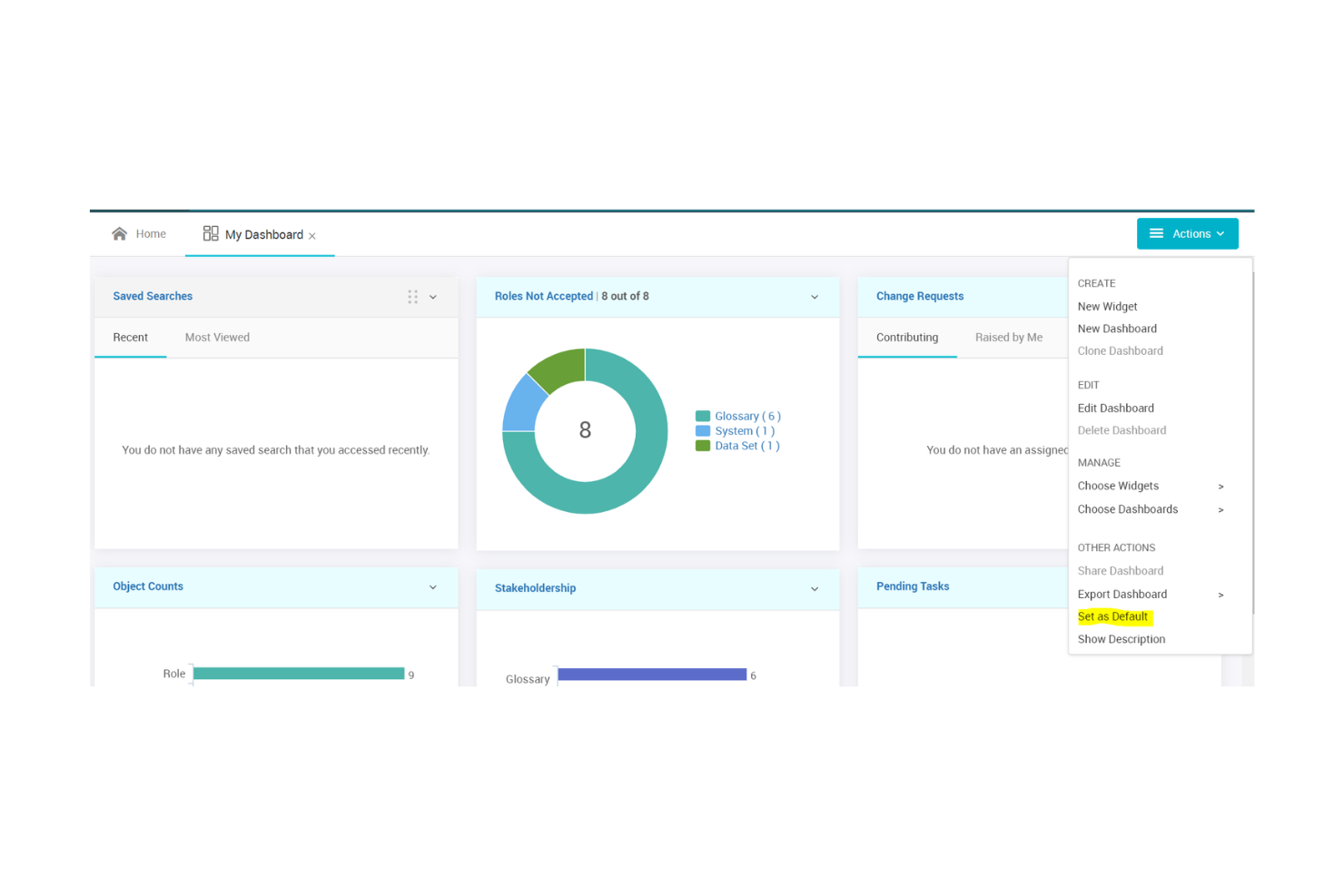Click the hamburger icon in Actions button
Screen dimensions: 1344x896
tap(1156, 233)
